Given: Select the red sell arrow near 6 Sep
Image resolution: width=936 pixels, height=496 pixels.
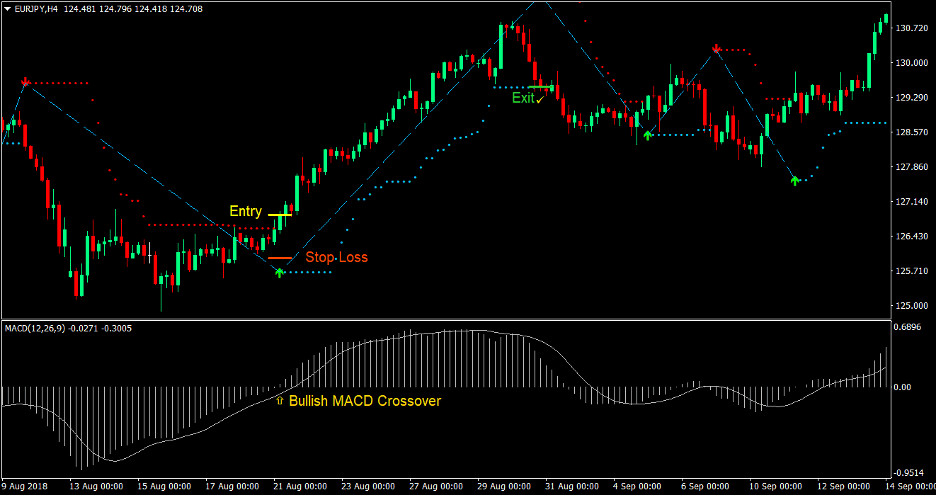Looking at the screenshot, I should point(716,48).
